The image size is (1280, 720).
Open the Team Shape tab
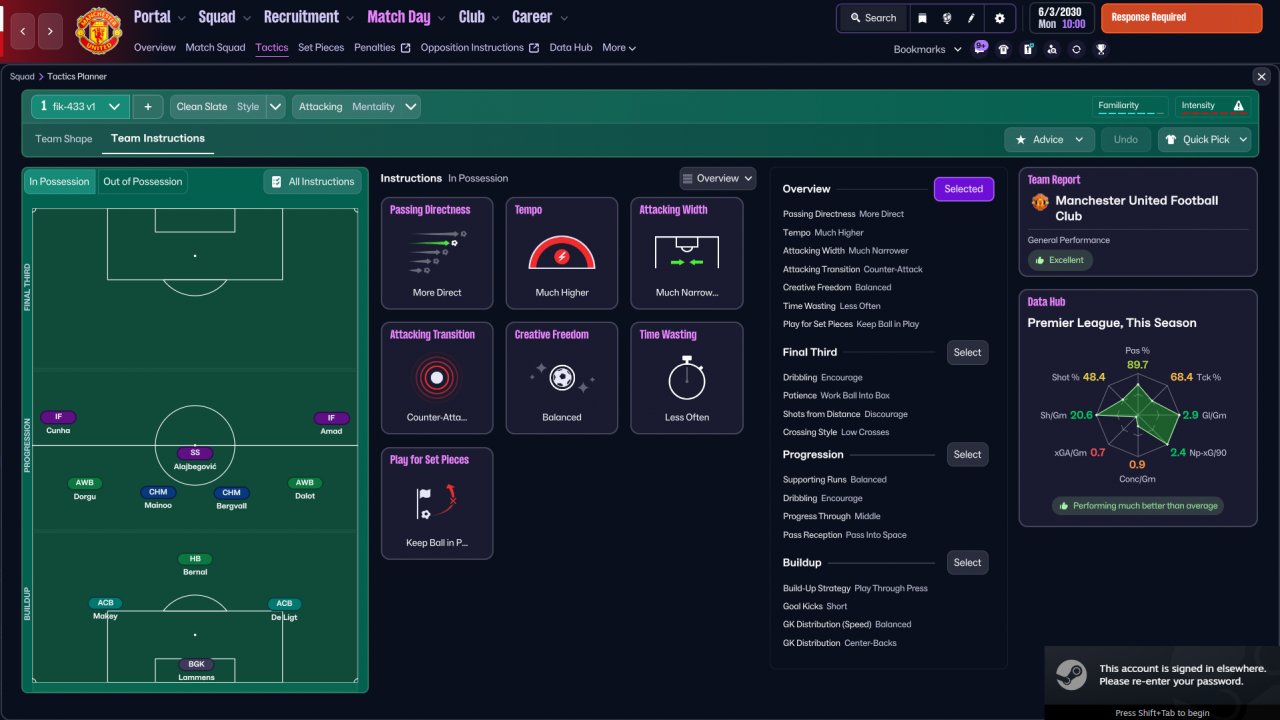click(x=64, y=139)
